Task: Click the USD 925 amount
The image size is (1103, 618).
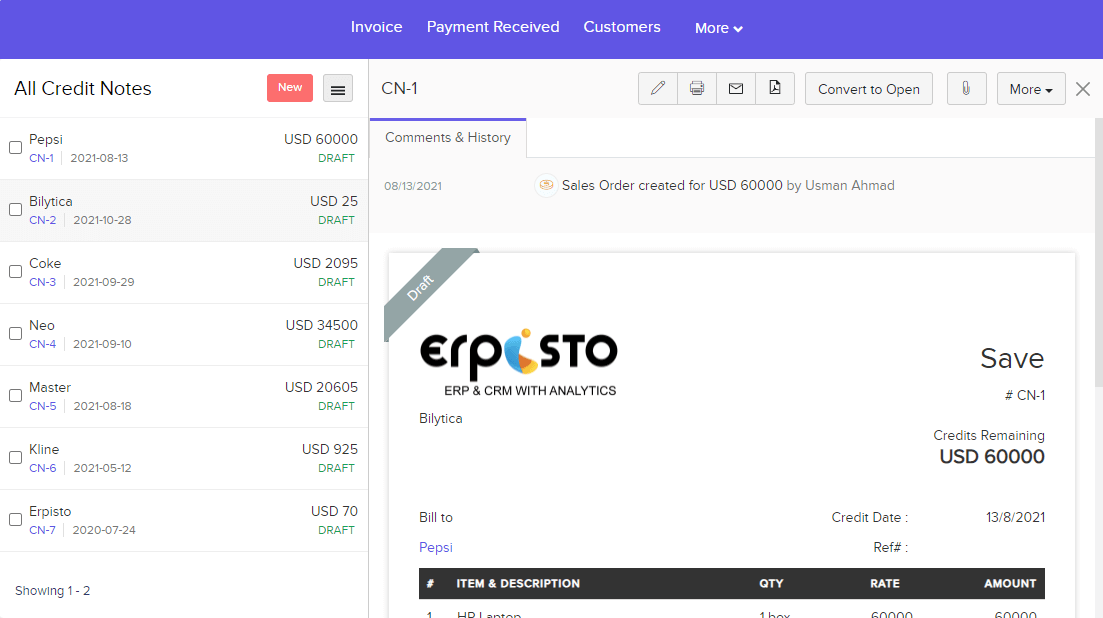Action: coord(330,449)
